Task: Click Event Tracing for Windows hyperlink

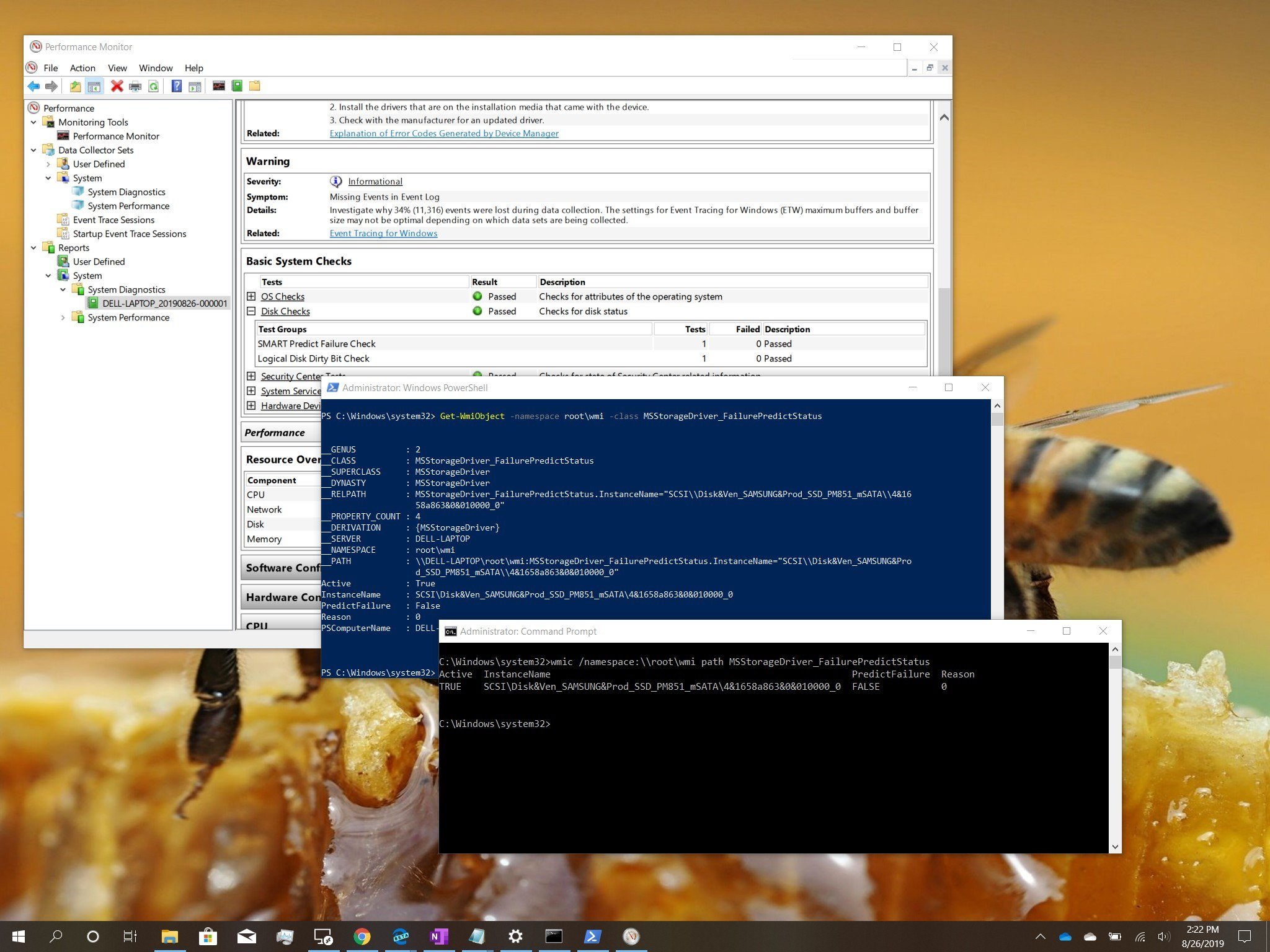Action: coord(384,234)
